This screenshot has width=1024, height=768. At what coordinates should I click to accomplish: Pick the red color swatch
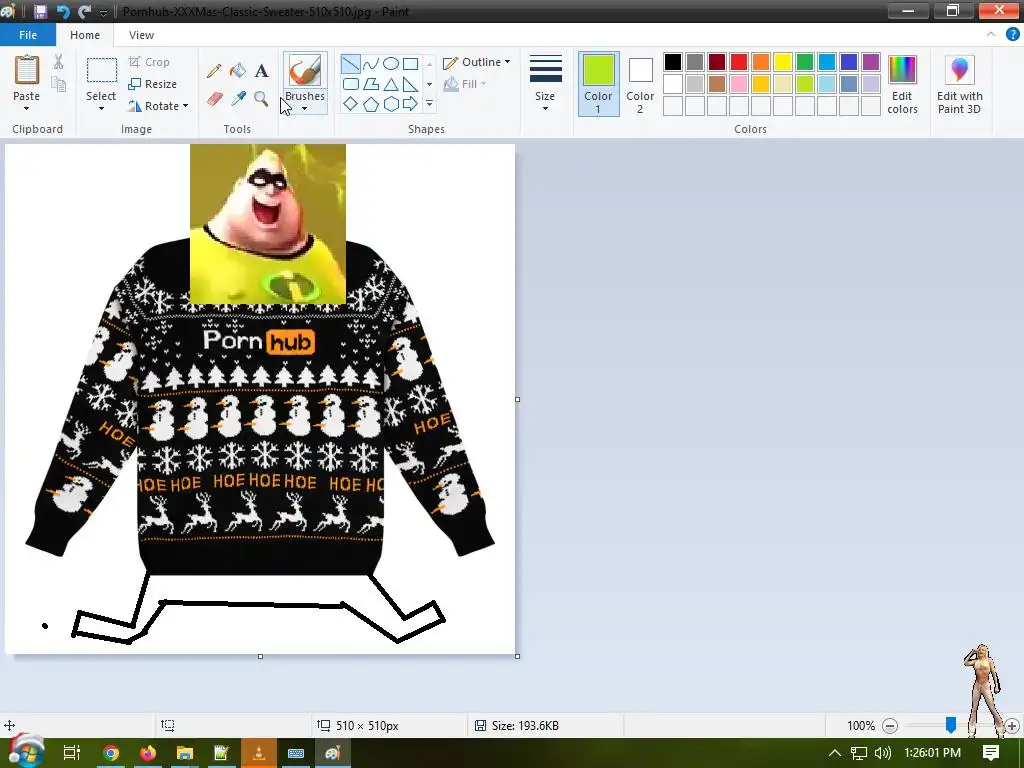coord(739,62)
